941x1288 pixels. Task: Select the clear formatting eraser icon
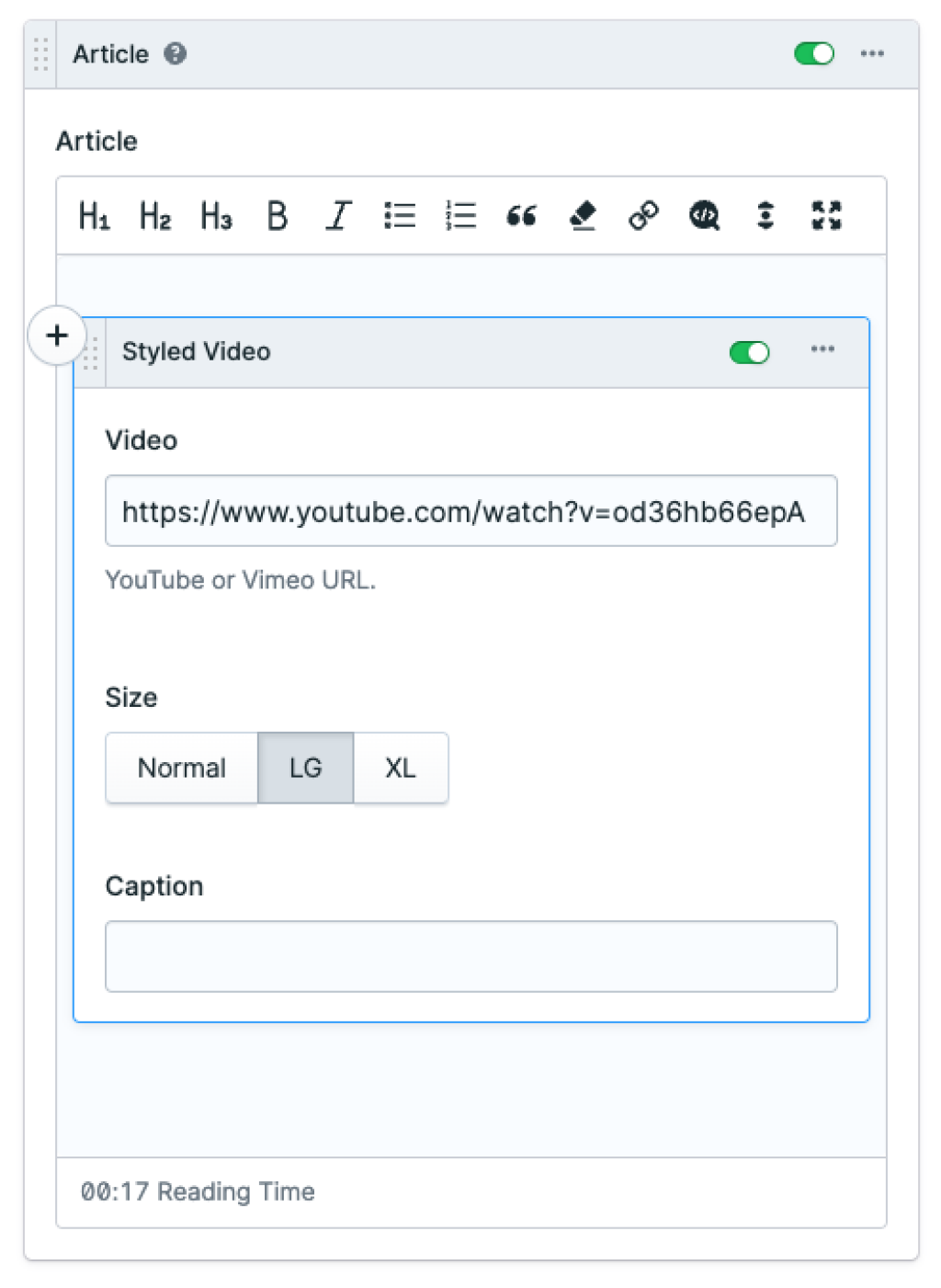click(x=582, y=215)
